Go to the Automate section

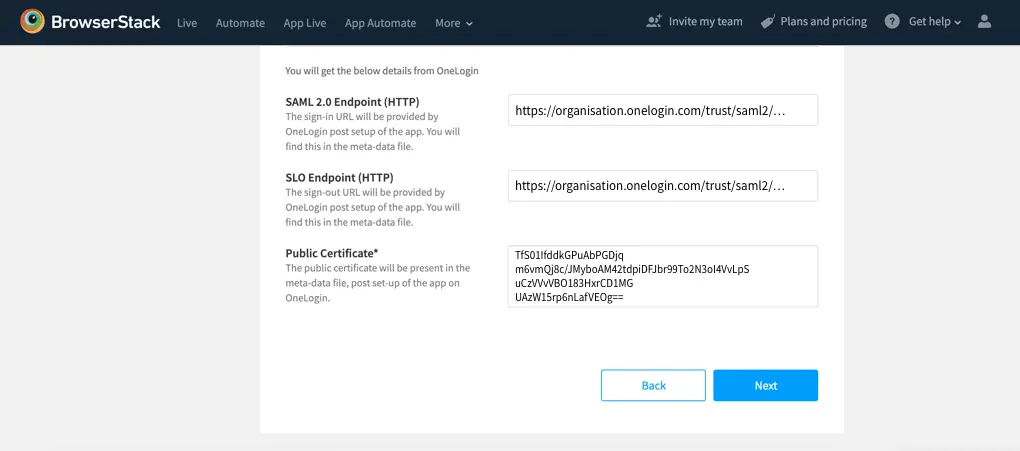[x=240, y=22]
